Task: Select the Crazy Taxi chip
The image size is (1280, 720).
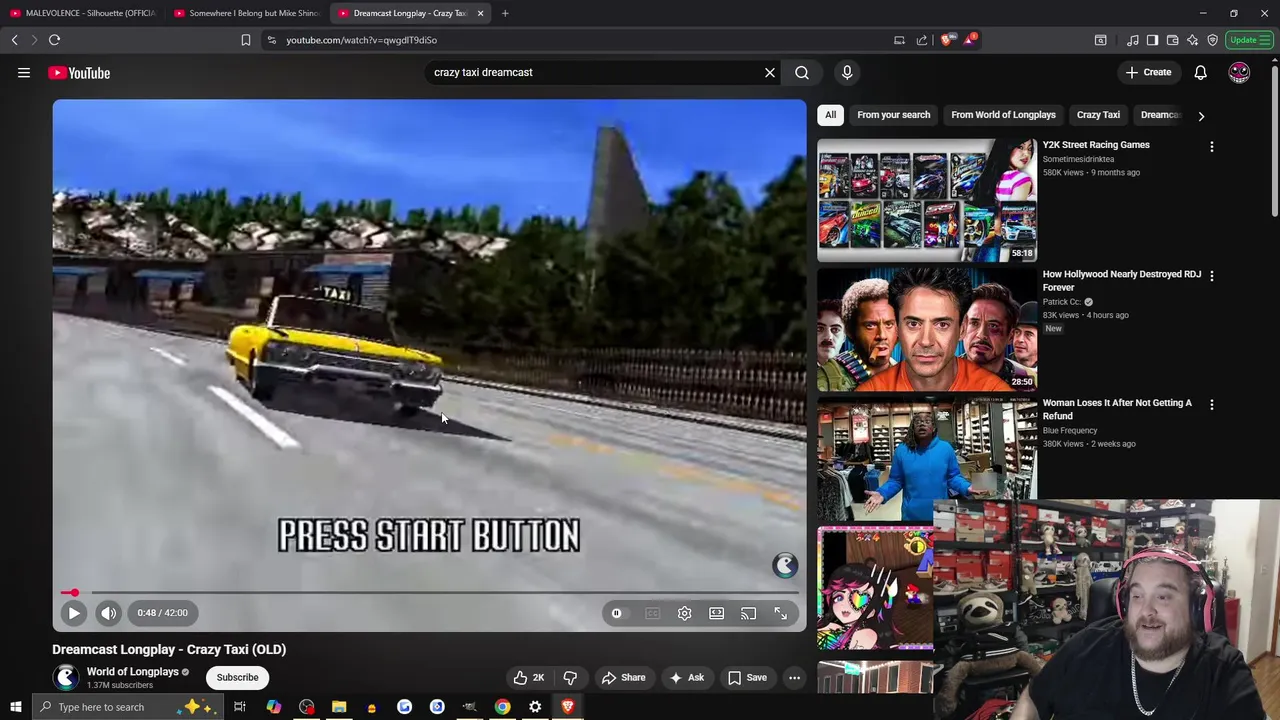Action: 1098,115
